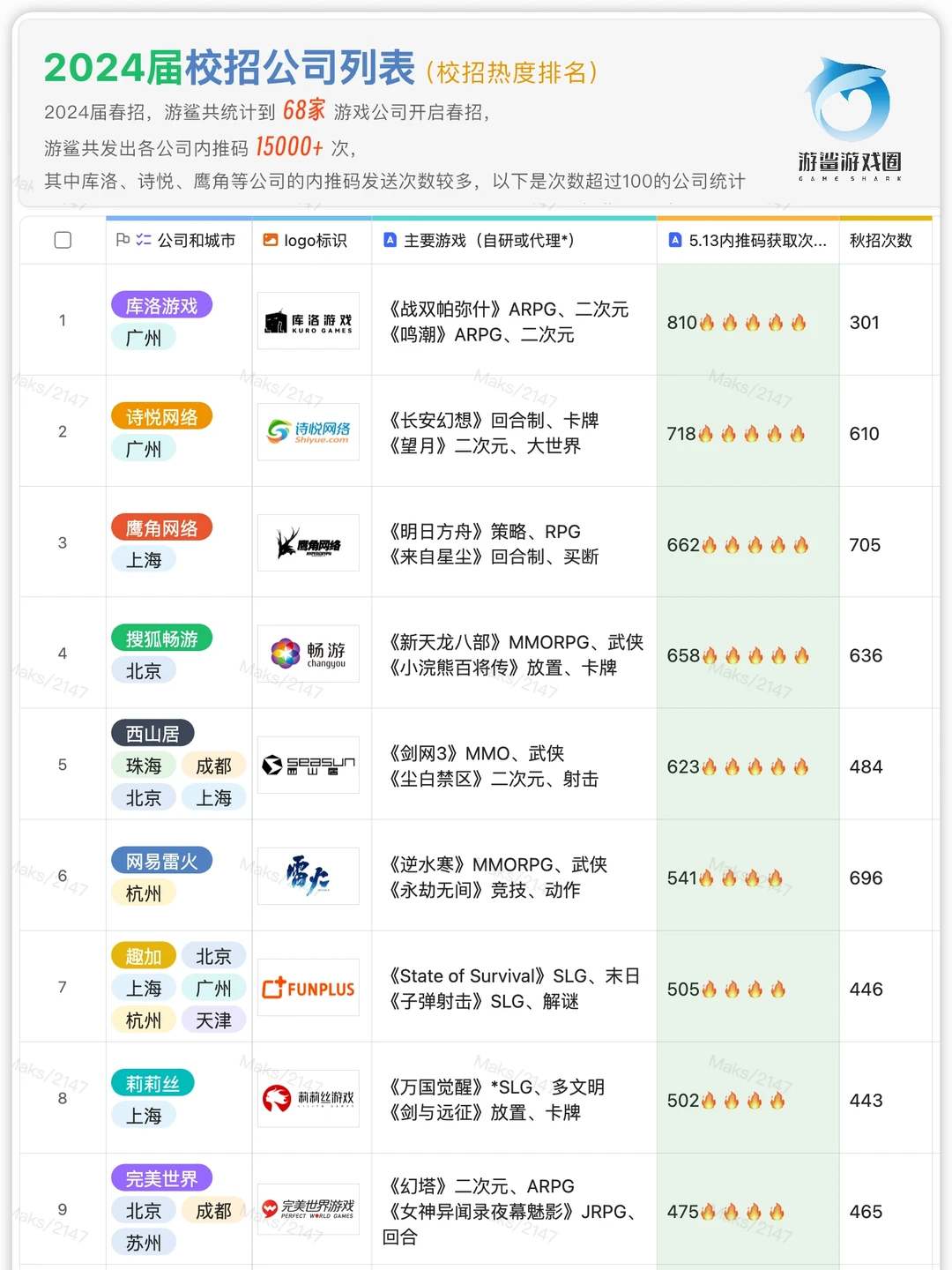Click the flag icon in 公司和城市 header
Viewport: 952px width, 1270px height.
(x=123, y=240)
